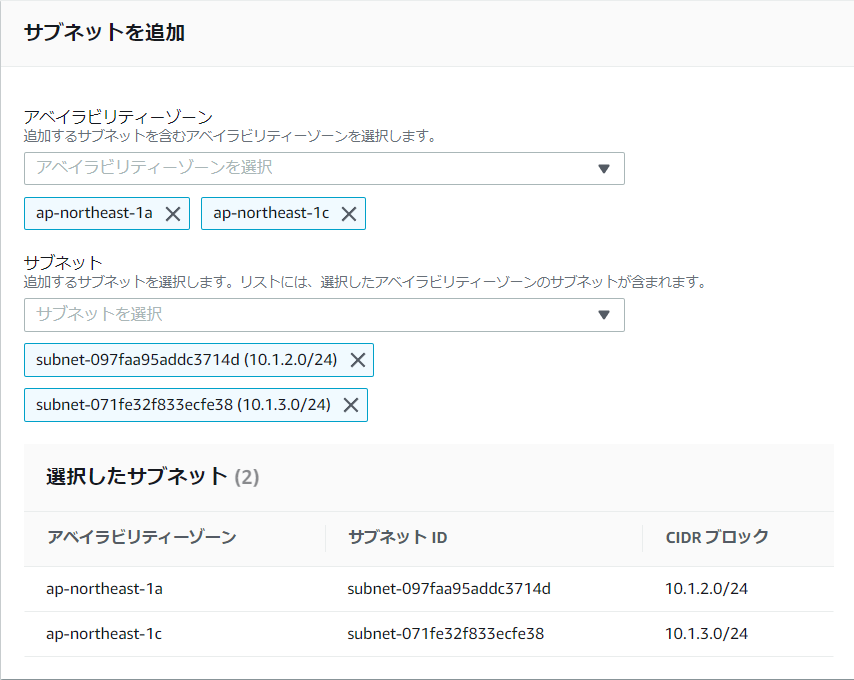Click the アベイラビリティーゾーンを選択 field
The height and width of the screenshot is (680, 854).
coord(324,168)
